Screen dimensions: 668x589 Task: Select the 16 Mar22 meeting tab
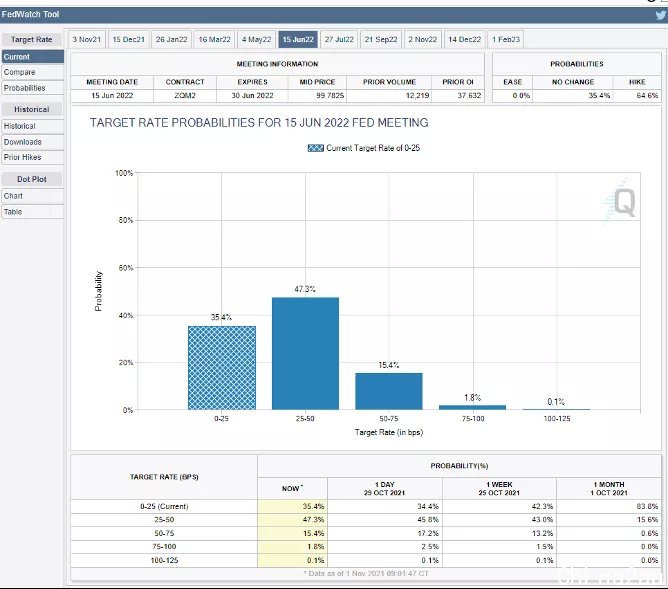point(214,40)
